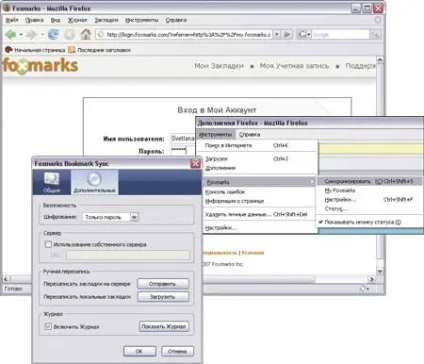Open the Back button history dropdown arrow
Screen dimensions: 424x364
tap(21, 34)
